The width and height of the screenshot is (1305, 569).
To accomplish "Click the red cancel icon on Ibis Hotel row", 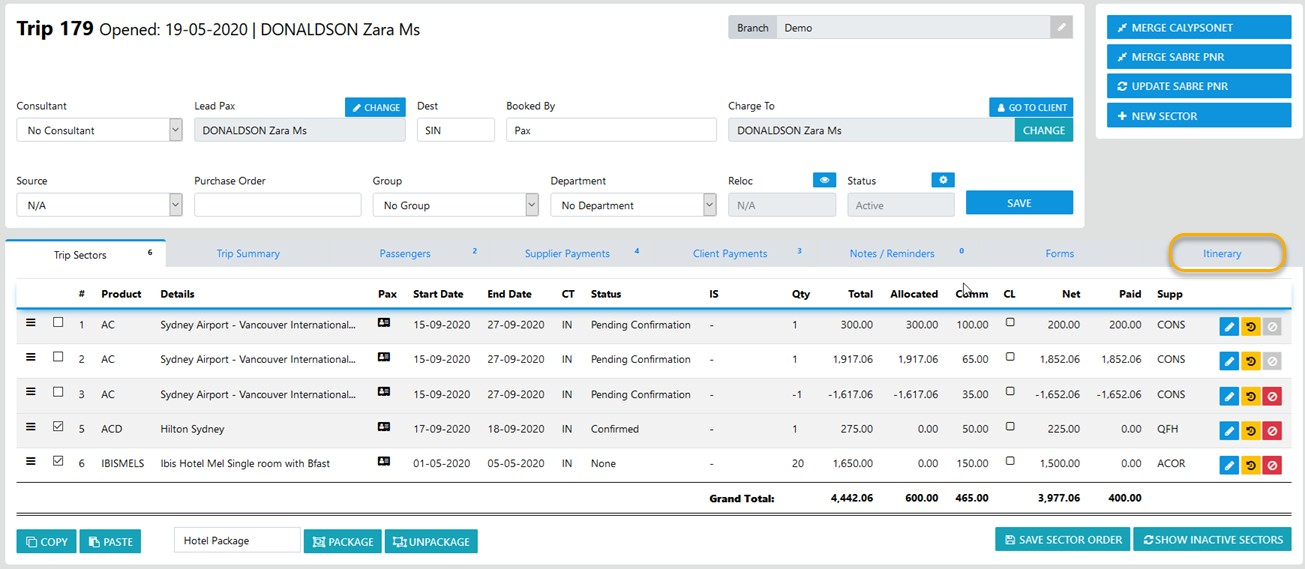I will click(x=1271, y=465).
